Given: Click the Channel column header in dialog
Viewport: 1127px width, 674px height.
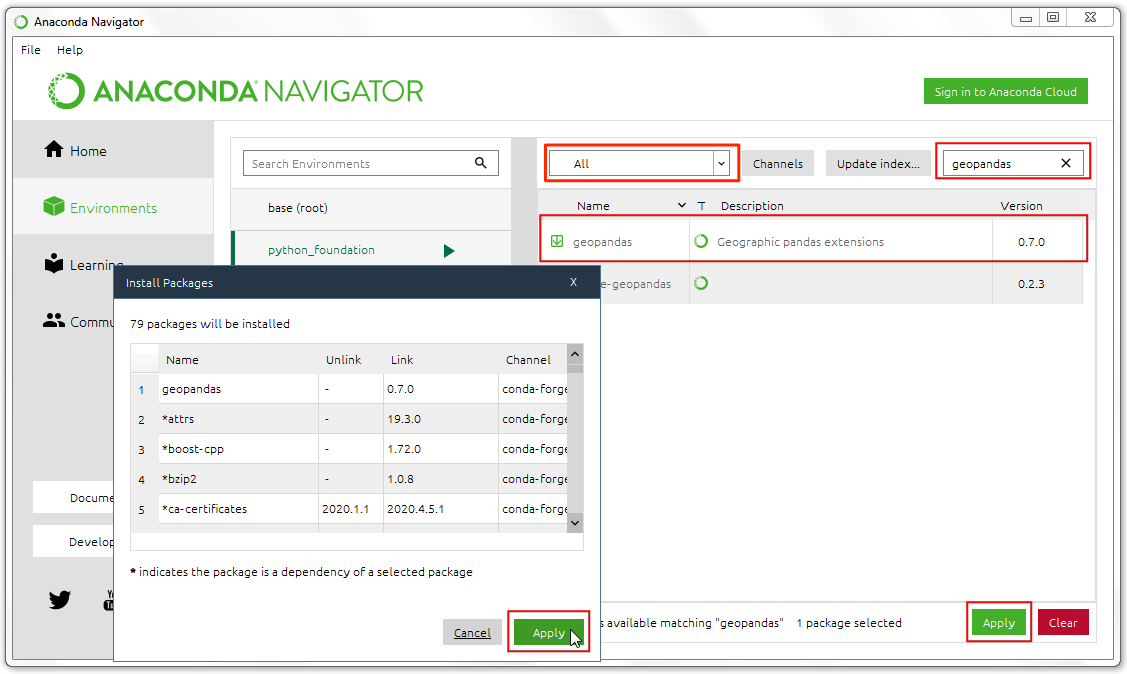Looking at the screenshot, I should (528, 359).
